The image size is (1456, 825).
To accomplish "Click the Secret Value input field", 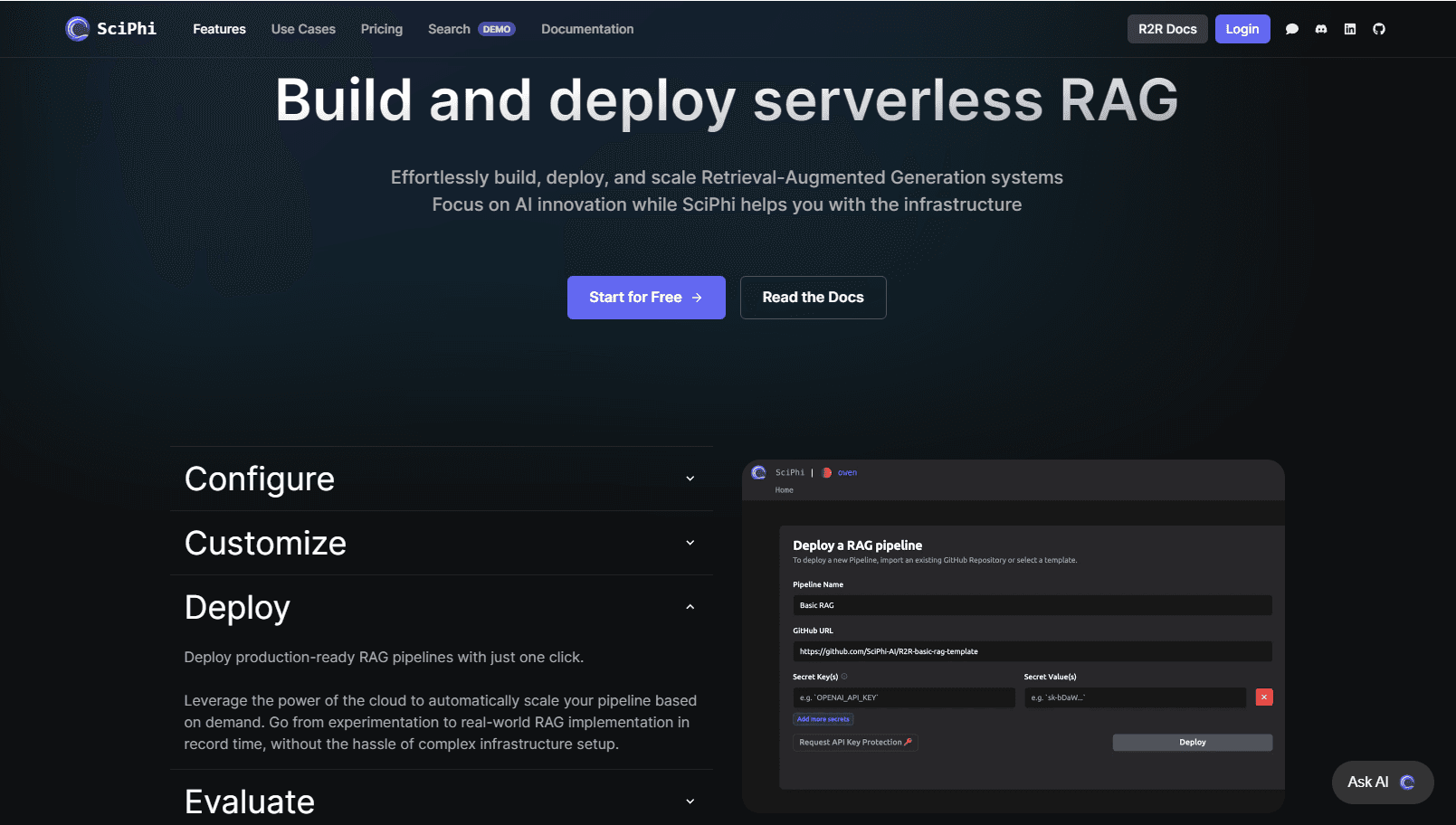I will pos(1136,697).
